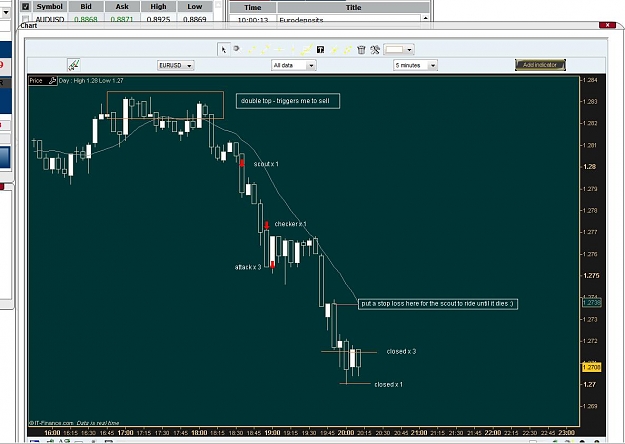Choose the second yellow segment drawing tool
This screenshot has height=444, width=625.
[x=265, y=49]
